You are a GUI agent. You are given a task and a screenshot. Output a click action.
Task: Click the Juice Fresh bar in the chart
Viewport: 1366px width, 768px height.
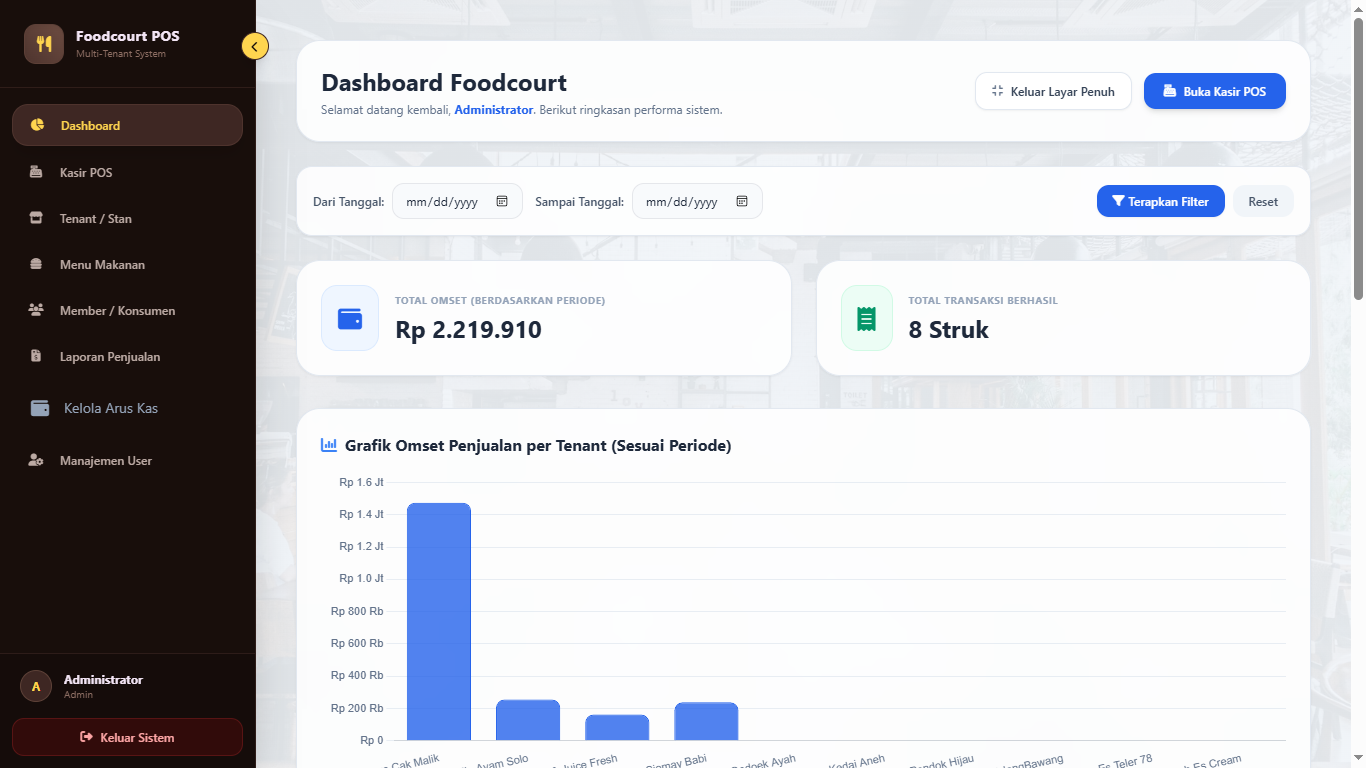(617, 728)
